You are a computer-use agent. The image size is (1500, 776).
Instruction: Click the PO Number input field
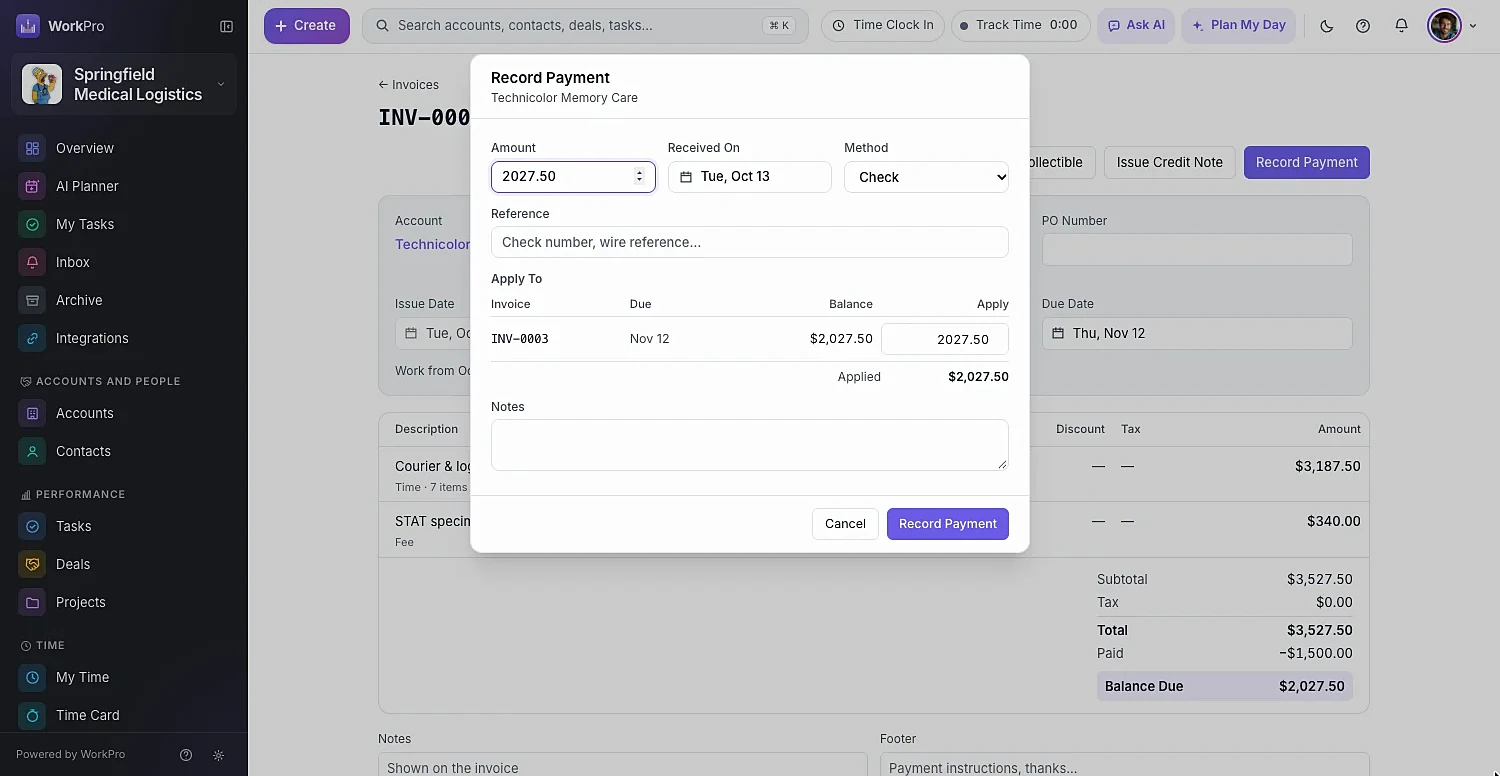coord(1197,250)
